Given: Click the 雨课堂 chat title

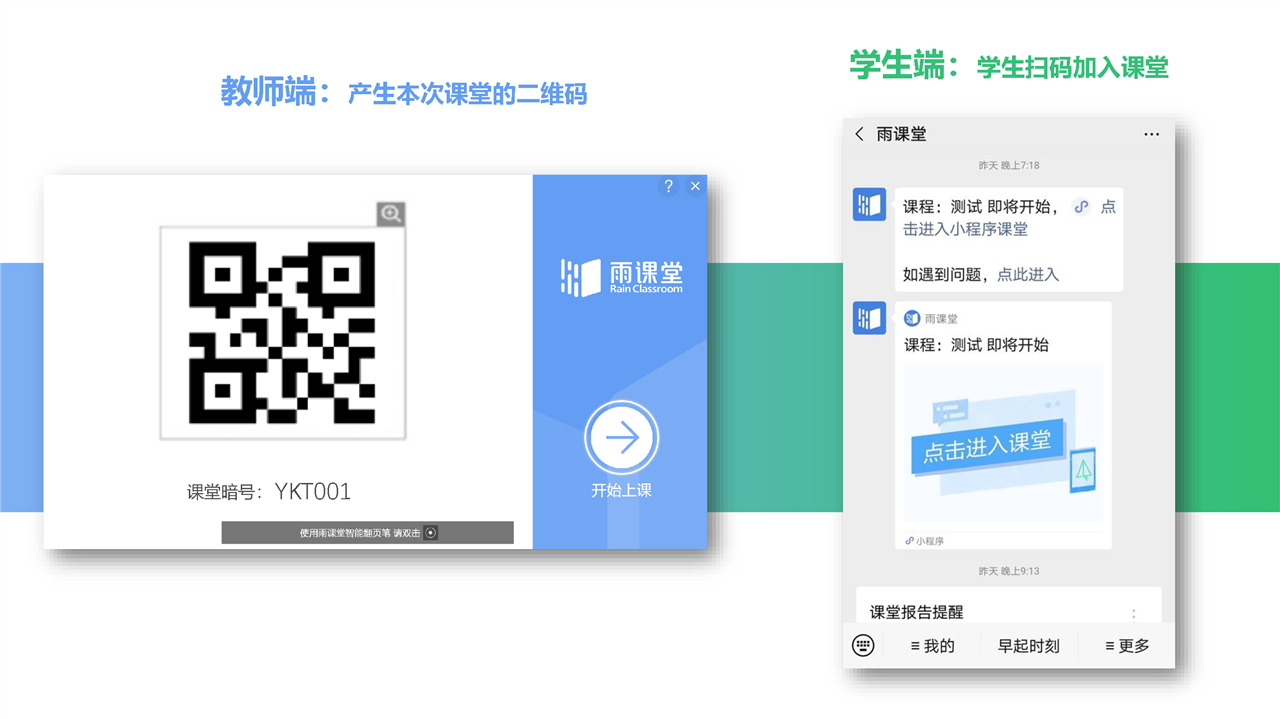Looking at the screenshot, I should point(901,134).
